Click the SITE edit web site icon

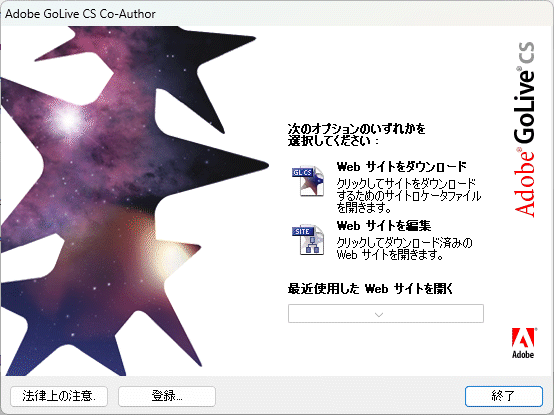308,240
